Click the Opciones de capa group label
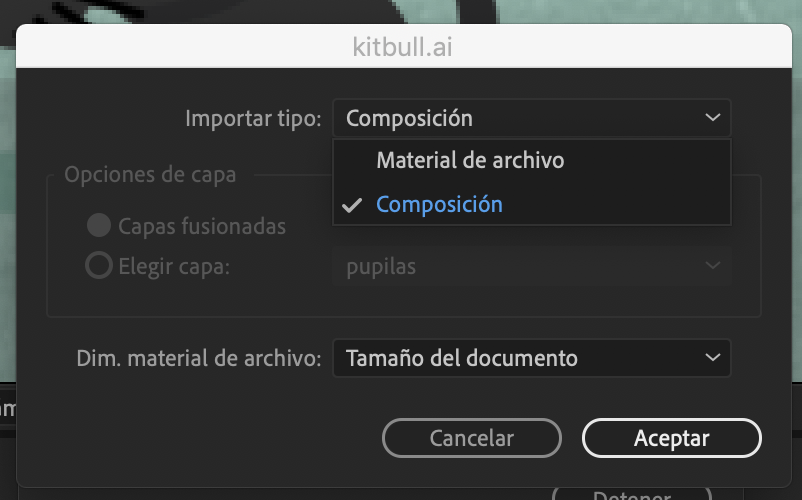Screen dimensions: 802x500 point(150,175)
